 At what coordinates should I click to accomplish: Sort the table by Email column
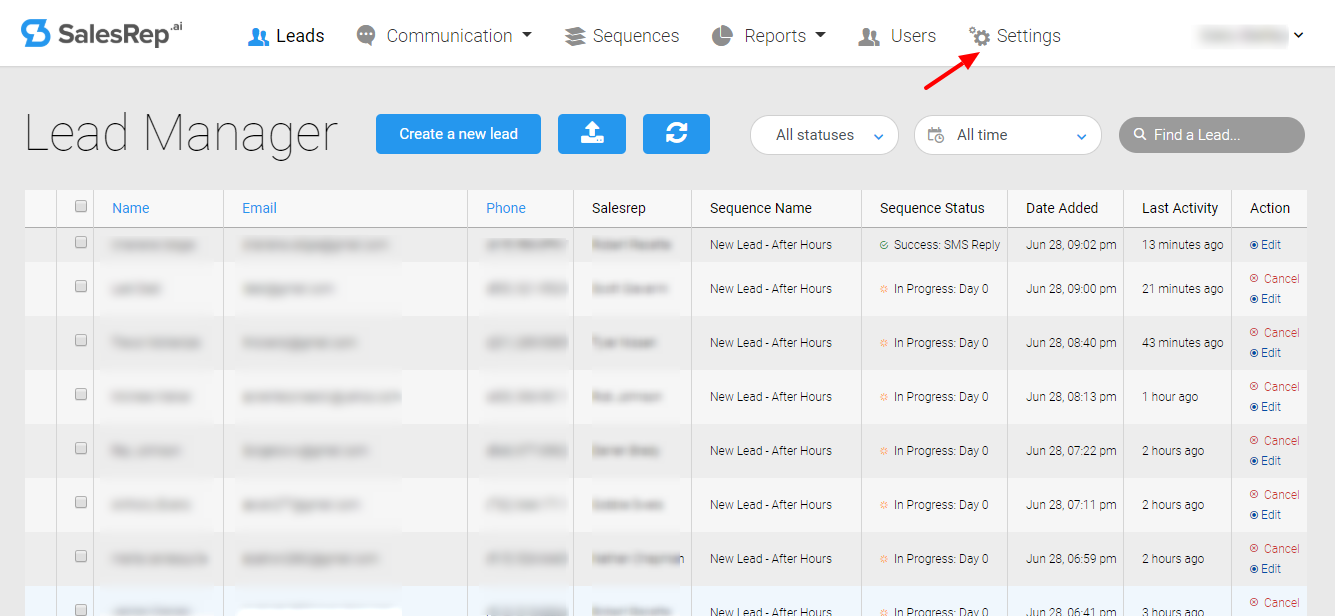pyautogui.click(x=259, y=208)
